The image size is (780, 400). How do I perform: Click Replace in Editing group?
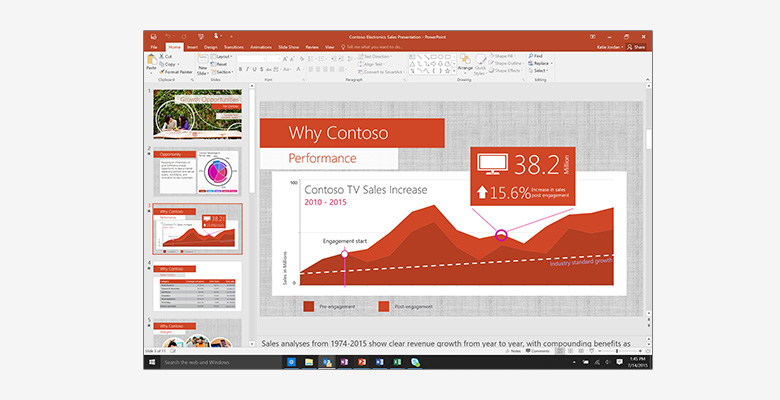tap(540, 63)
